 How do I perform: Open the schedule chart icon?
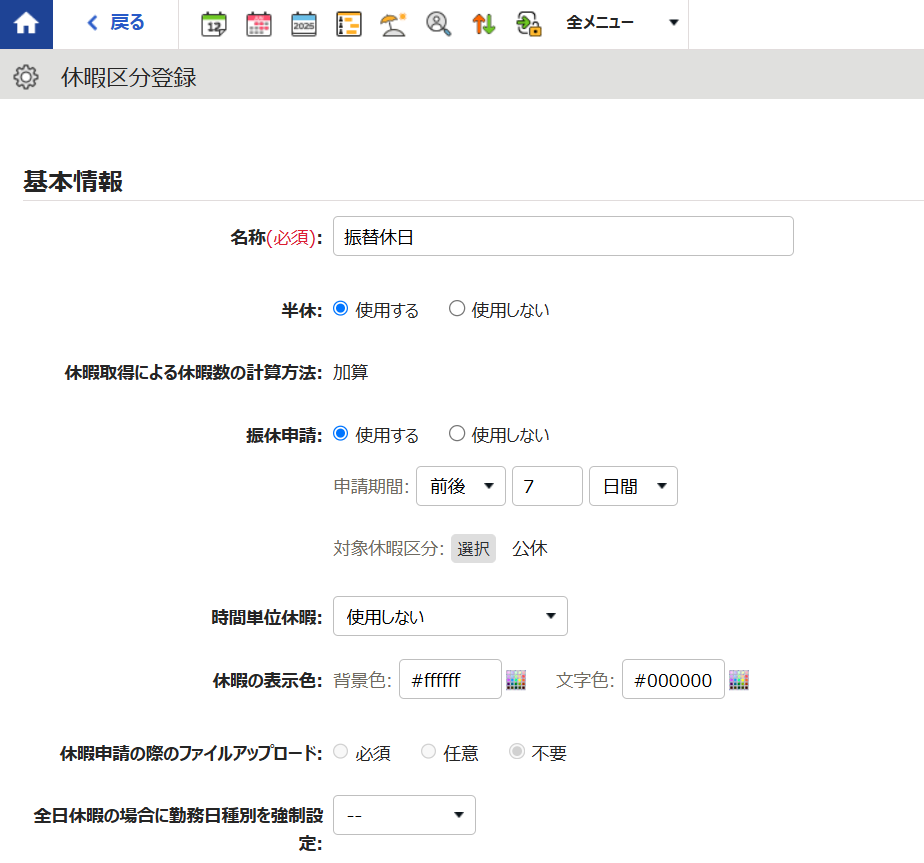click(349, 24)
